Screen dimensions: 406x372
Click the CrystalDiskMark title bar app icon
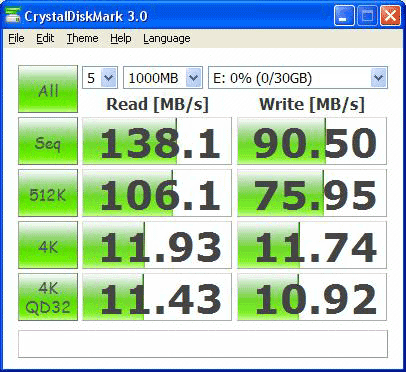pos(13,15)
